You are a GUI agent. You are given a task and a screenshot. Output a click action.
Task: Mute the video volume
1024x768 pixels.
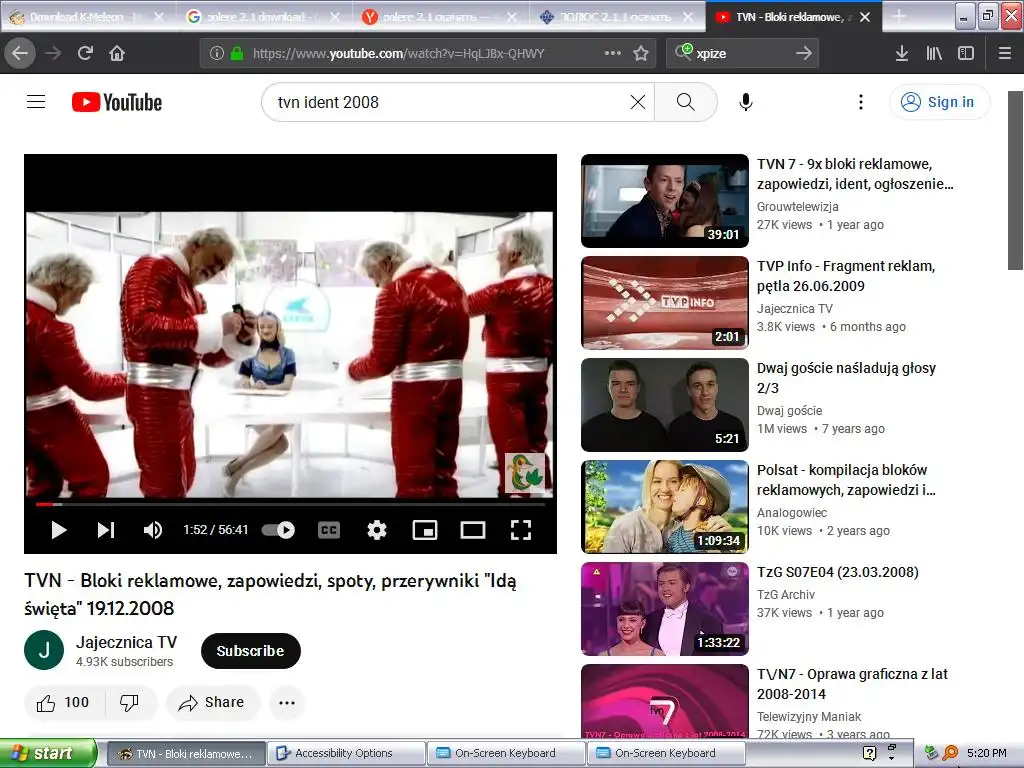tap(153, 530)
